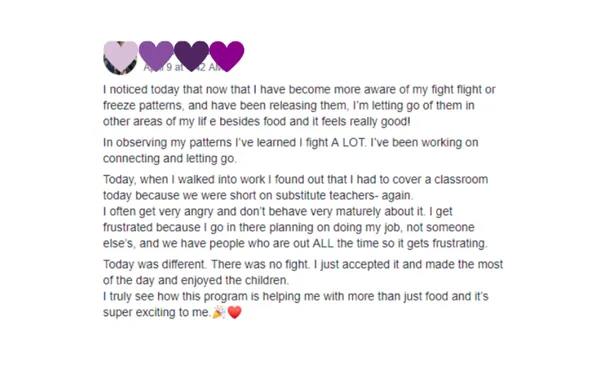600x375 pixels.
Task: Click the red heart emoji after post
Action: tap(235, 312)
